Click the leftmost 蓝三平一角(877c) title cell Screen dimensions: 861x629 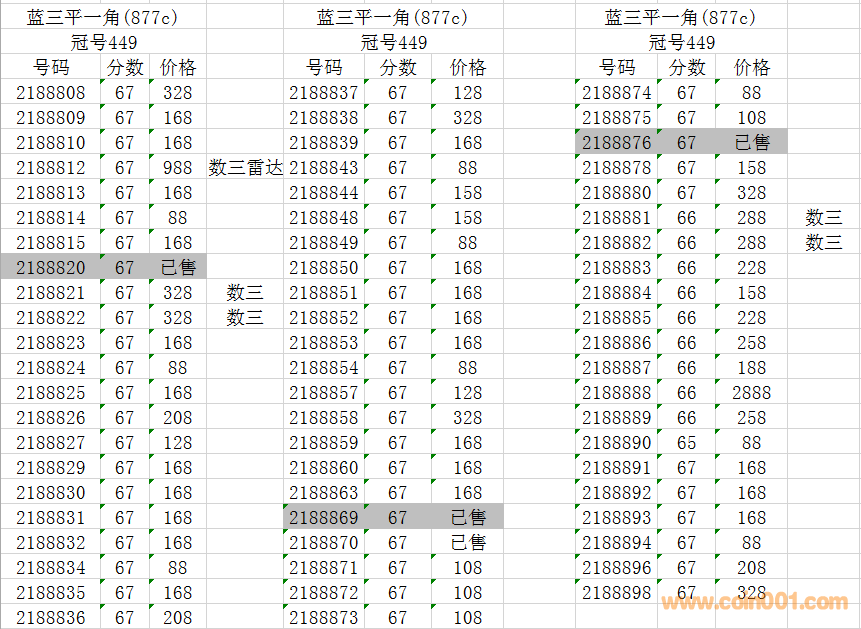pyautogui.click(x=103, y=18)
